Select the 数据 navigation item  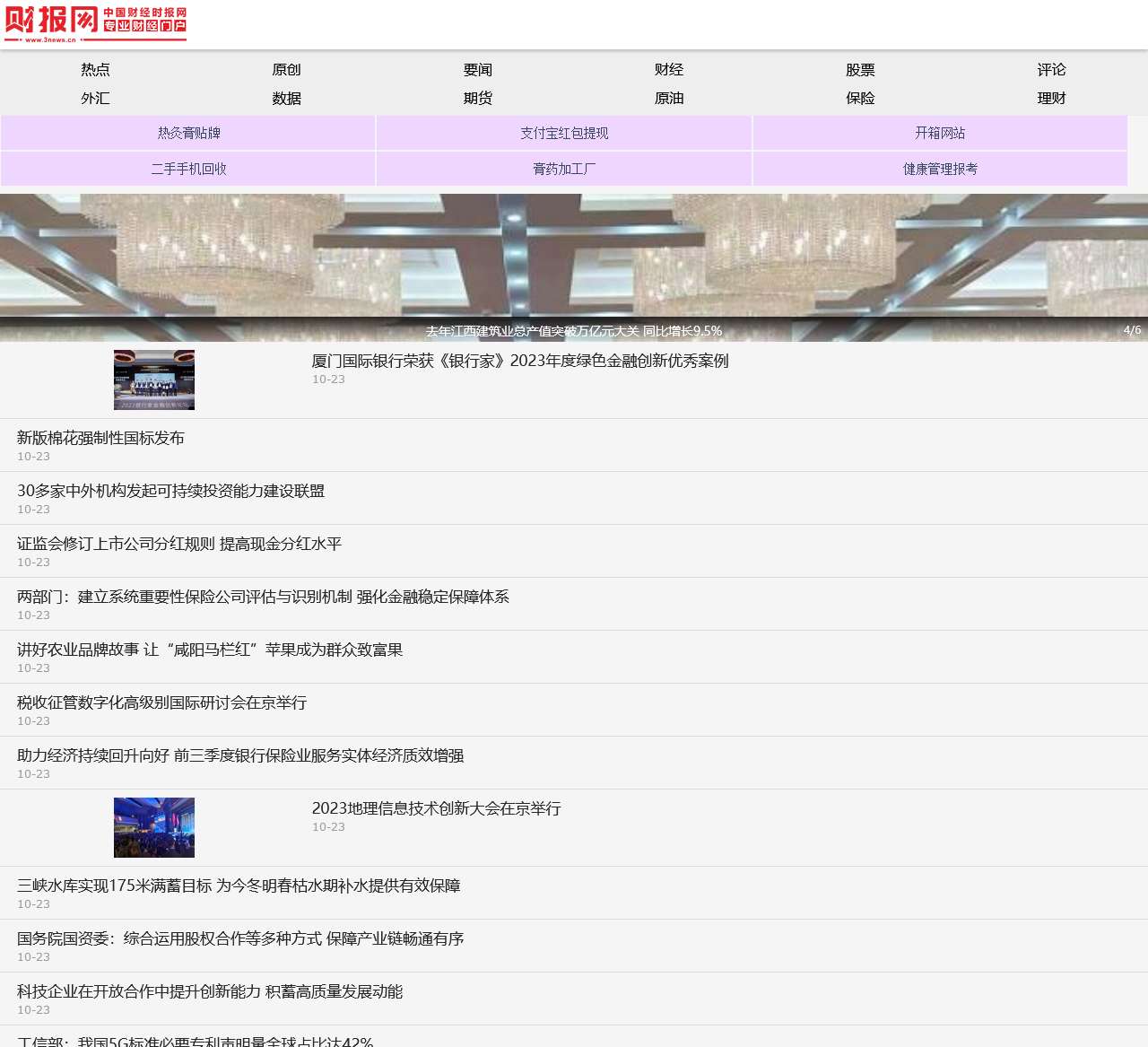click(287, 99)
